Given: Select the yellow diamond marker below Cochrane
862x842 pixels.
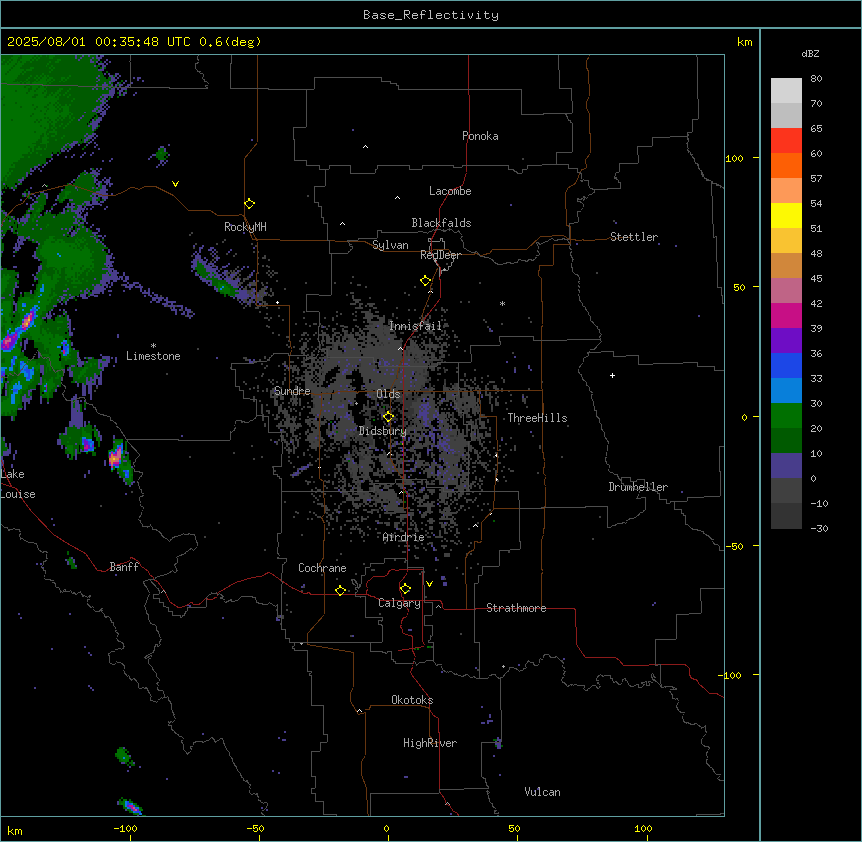Looking at the screenshot, I should [340, 590].
